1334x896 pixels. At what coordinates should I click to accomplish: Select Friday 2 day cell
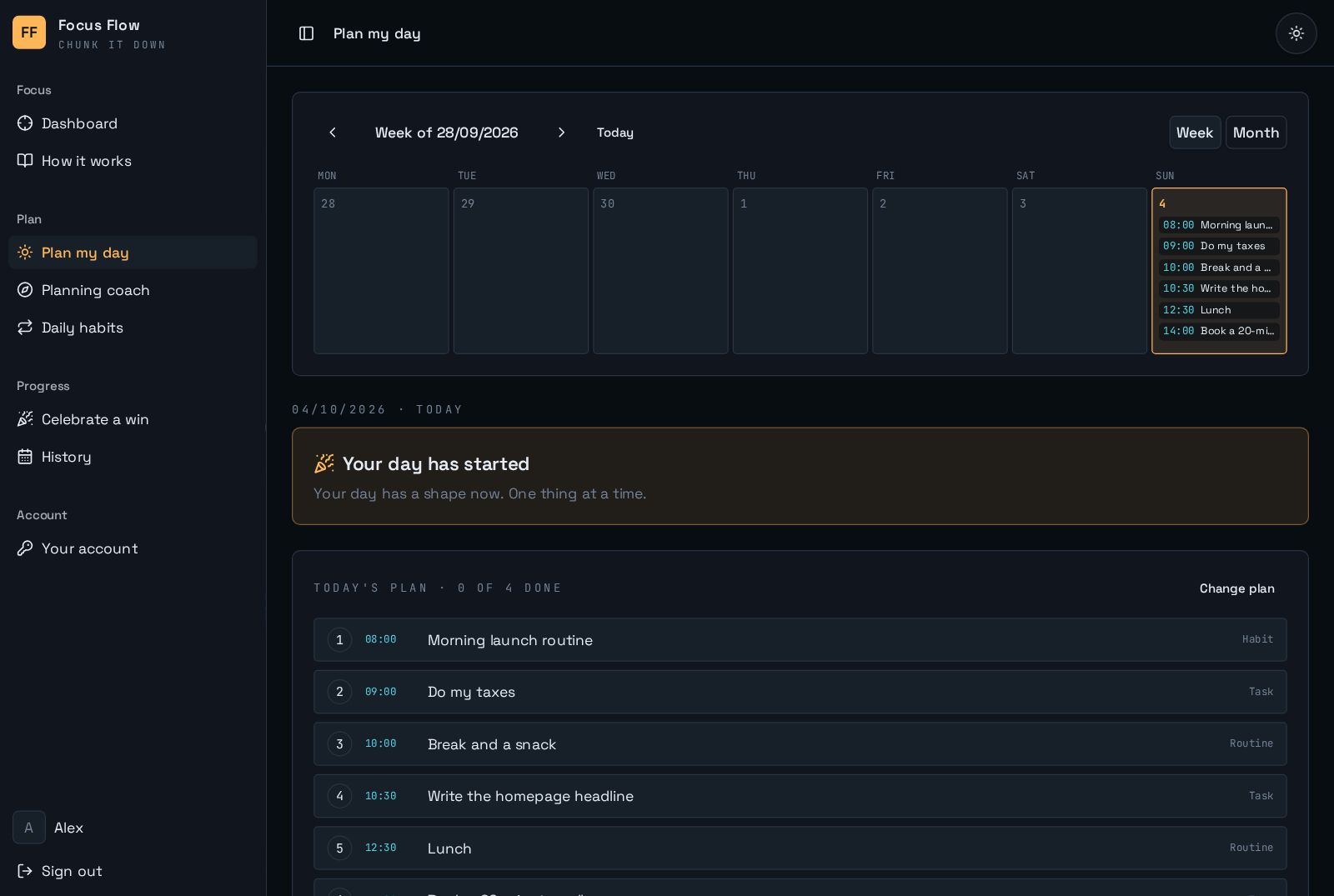point(940,271)
